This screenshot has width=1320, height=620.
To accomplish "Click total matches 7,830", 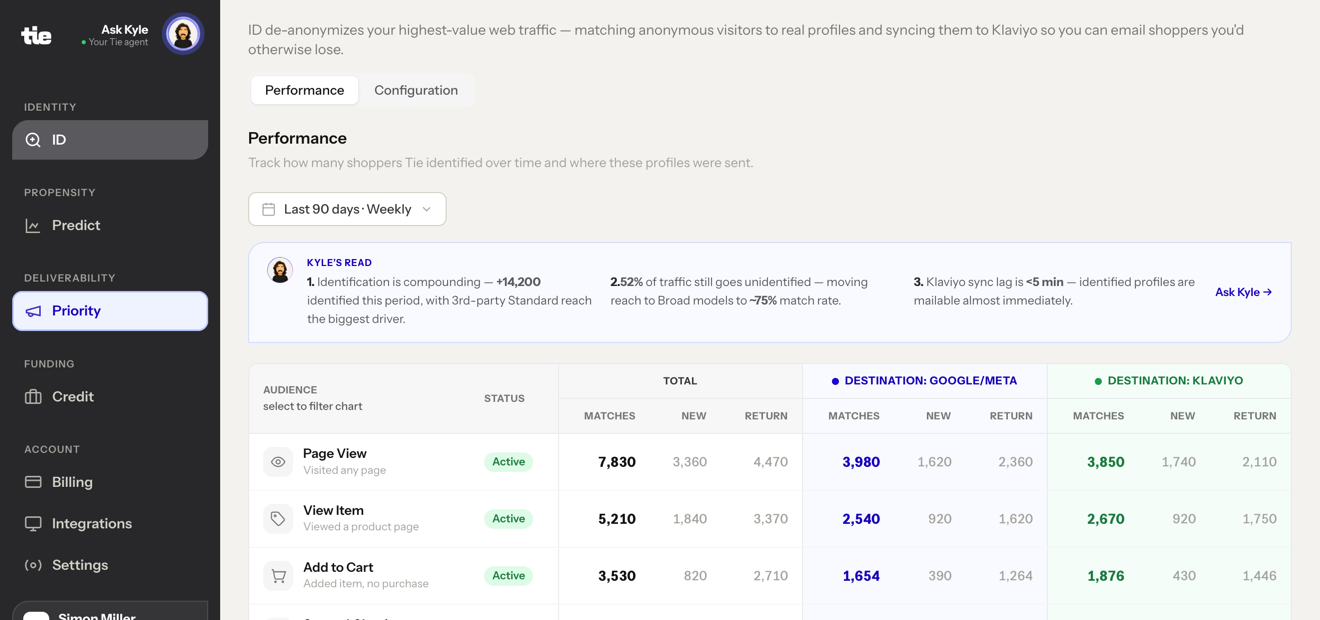I will (x=617, y=462).
